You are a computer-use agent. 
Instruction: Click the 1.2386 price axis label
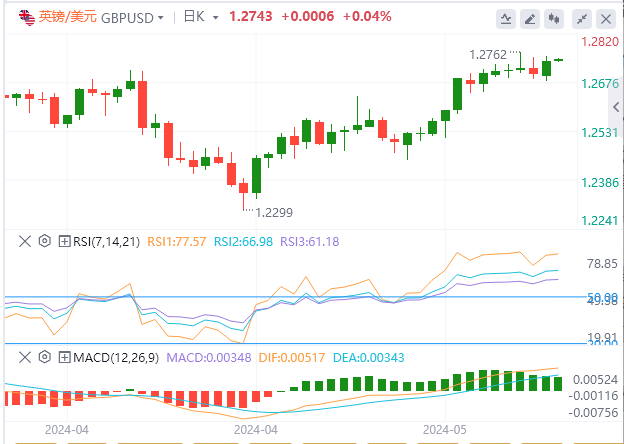coord(600,183)
